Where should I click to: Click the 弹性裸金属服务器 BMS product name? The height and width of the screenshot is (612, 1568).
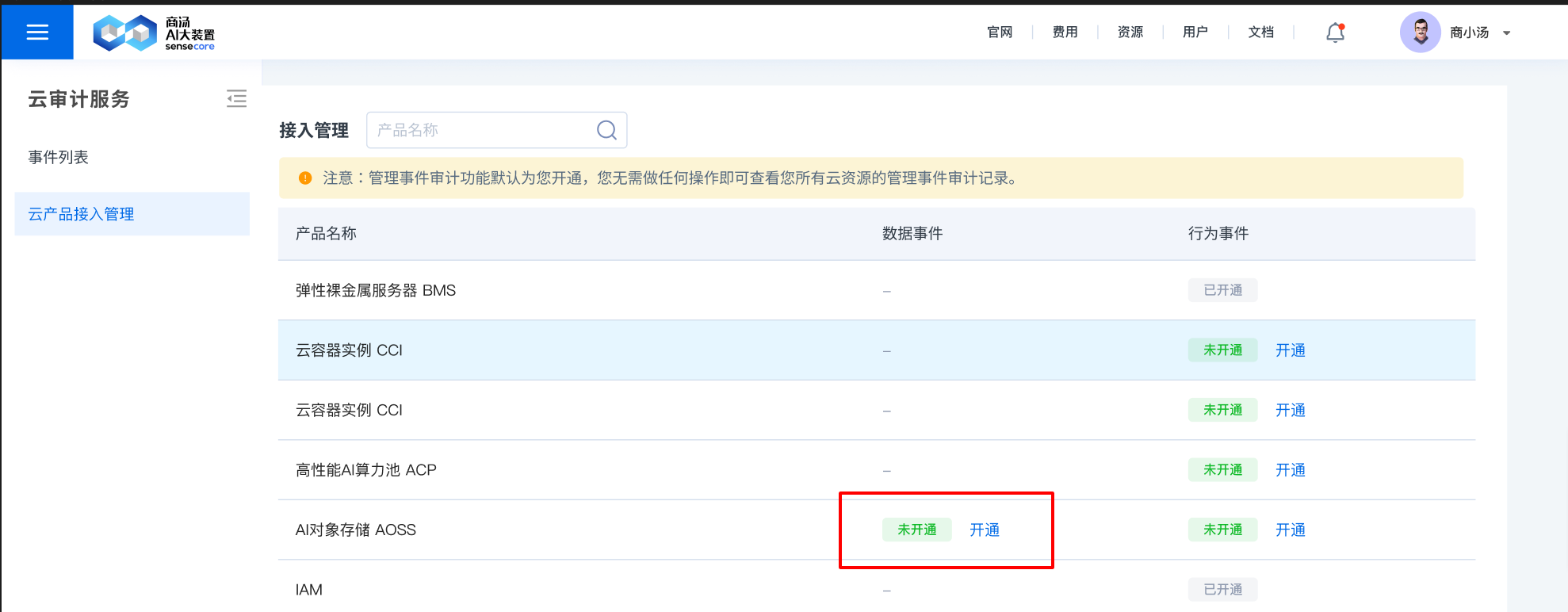click(x=376, y=290)
